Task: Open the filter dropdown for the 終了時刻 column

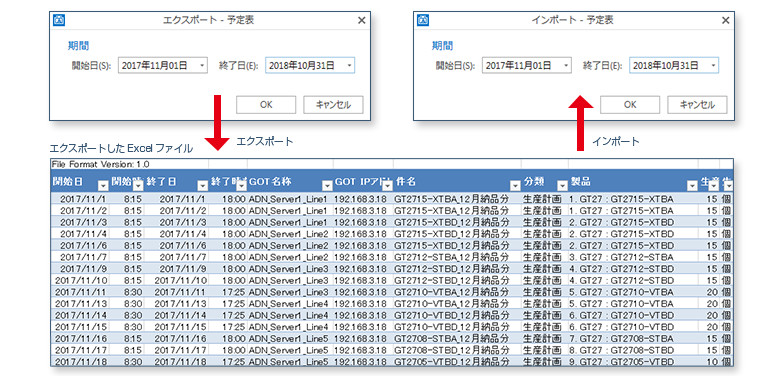Action: point(241,186)
